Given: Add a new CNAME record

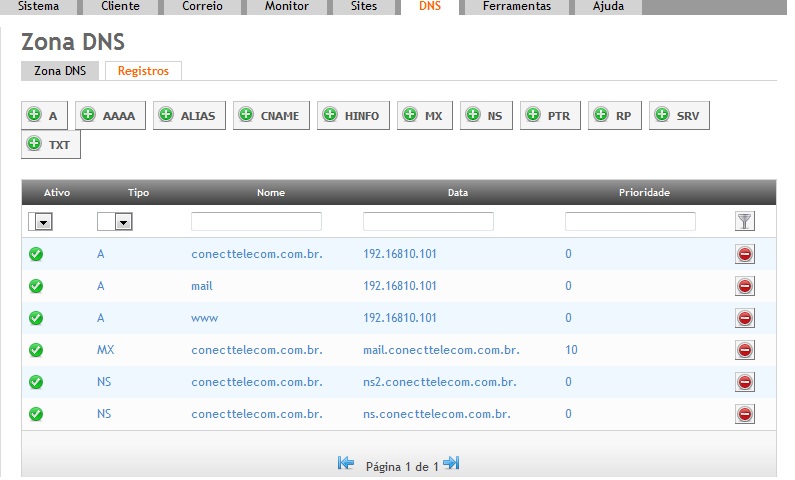Looking at the screenshot, I should (271, 116).
